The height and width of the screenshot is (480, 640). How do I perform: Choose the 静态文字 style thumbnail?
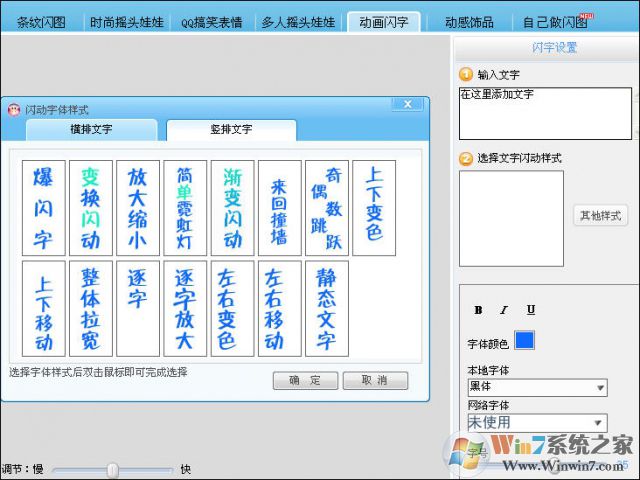click(327, 309)
